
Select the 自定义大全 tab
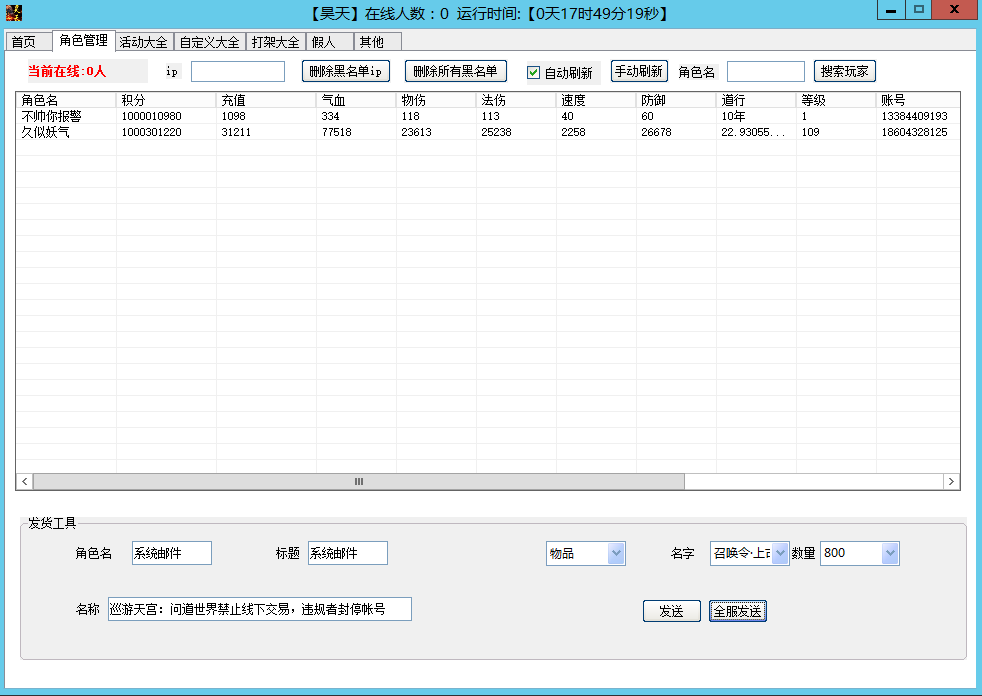[x=209, y=42]
